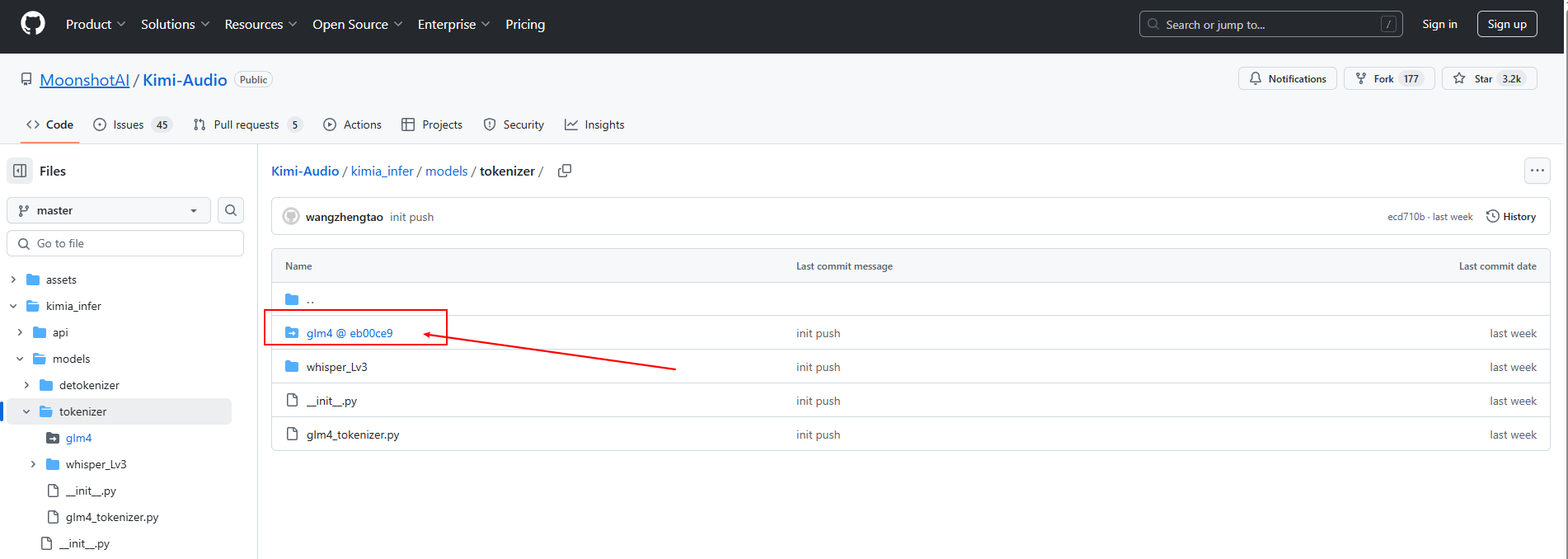This screenshot has width=1568, height=559.
Task: Click file icon of glm4_tokenizer.py in table
Action: click(x=292, y=435)
